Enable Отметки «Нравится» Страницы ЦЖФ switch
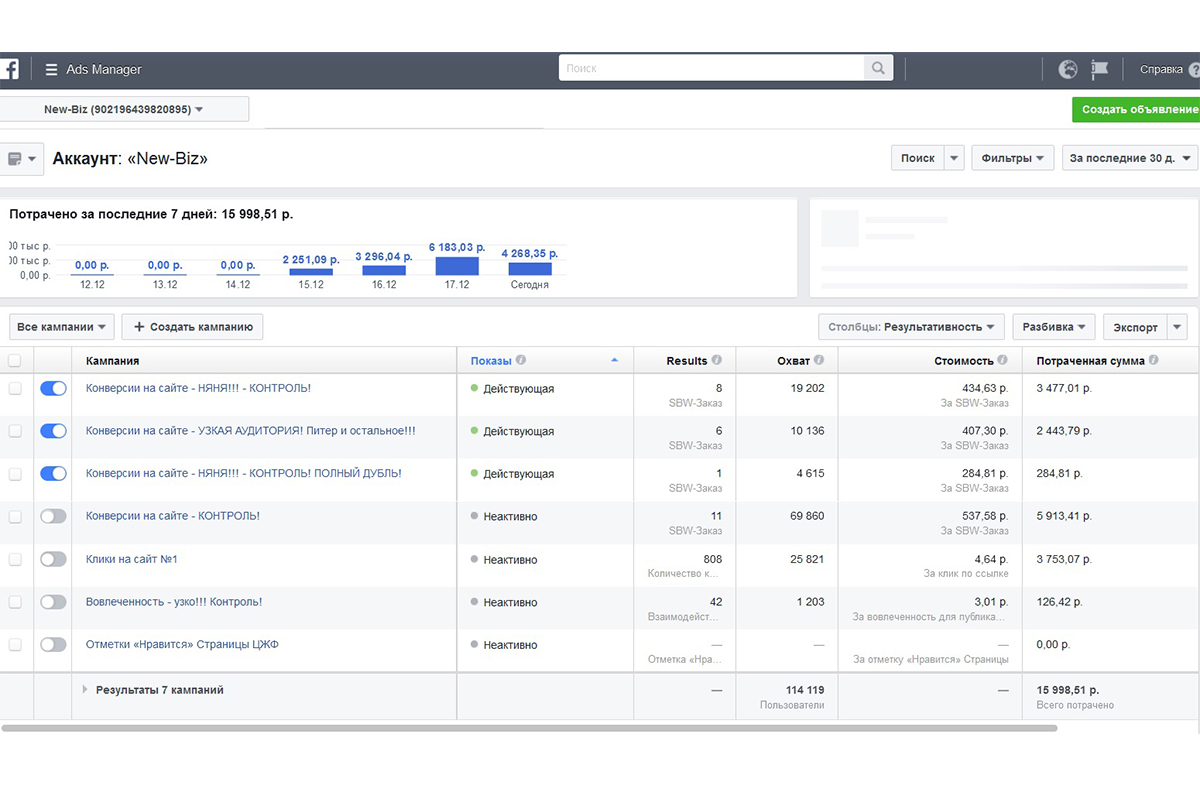The width and height of the screenshot is (1200, 800). 53,645
